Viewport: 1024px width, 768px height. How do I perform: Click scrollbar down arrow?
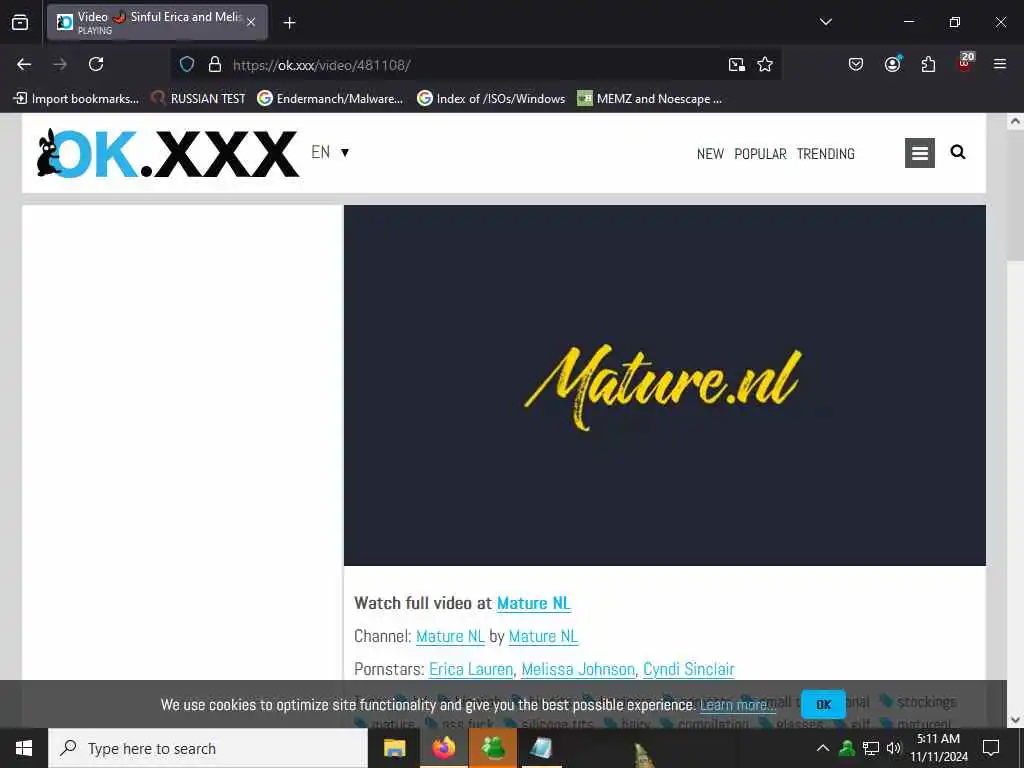pos(1015,720)
